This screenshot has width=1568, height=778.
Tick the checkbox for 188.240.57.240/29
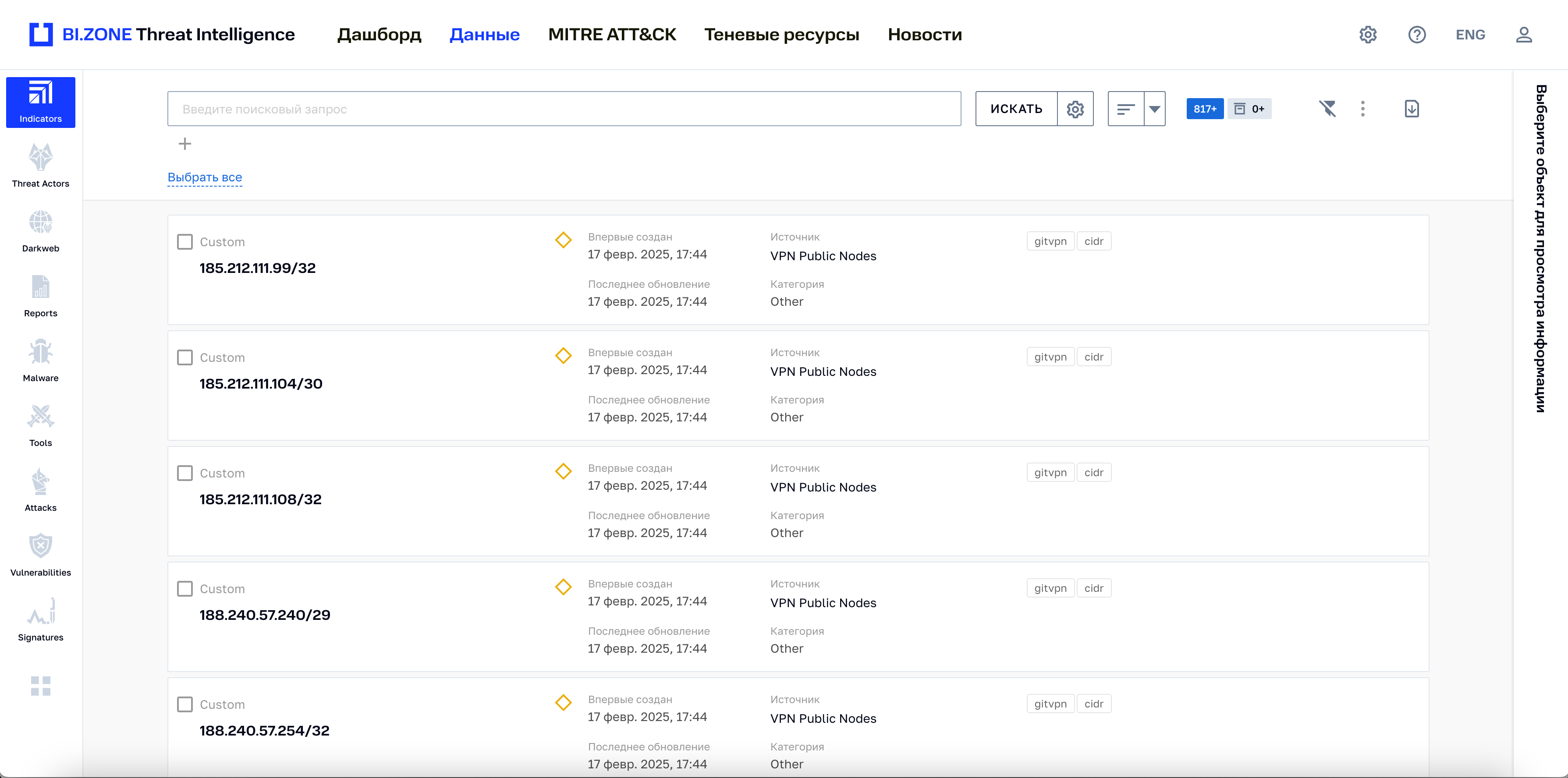(185, 588)
